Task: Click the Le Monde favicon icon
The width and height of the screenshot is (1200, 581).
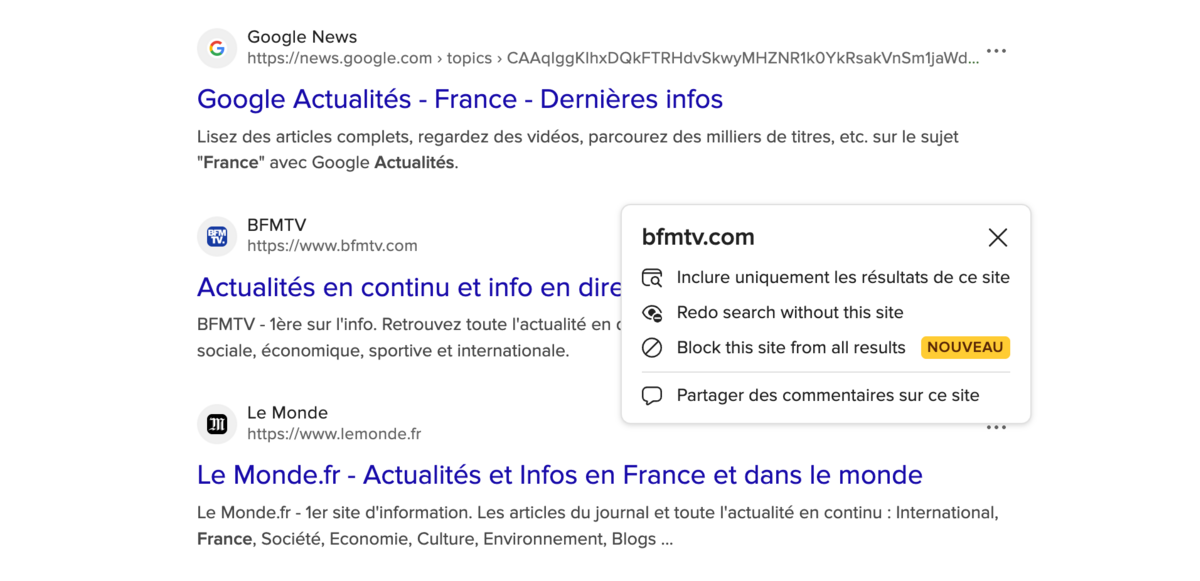Action: point(217,424)
